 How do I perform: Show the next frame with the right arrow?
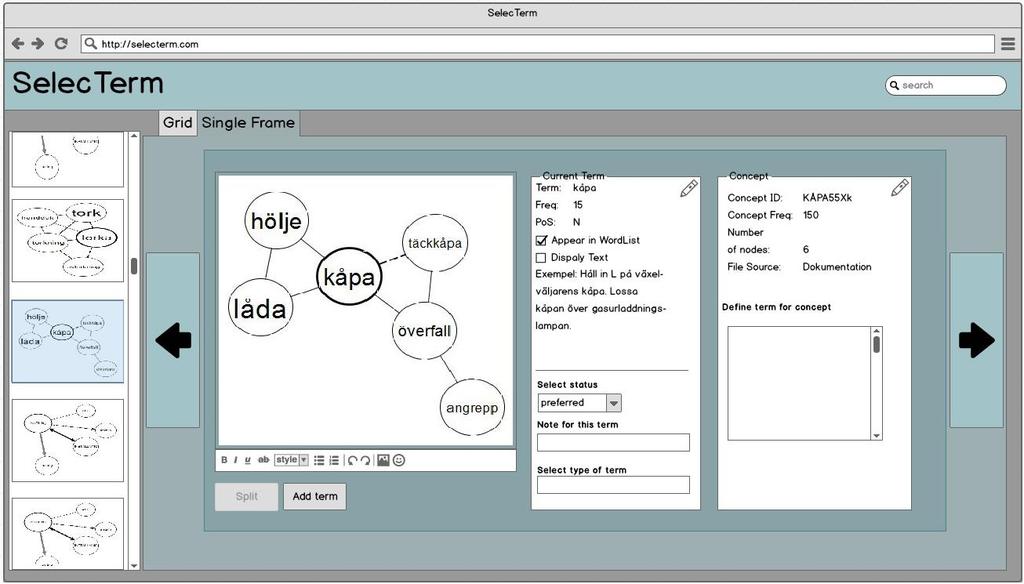pyautogui.click(x=977, y=340)
